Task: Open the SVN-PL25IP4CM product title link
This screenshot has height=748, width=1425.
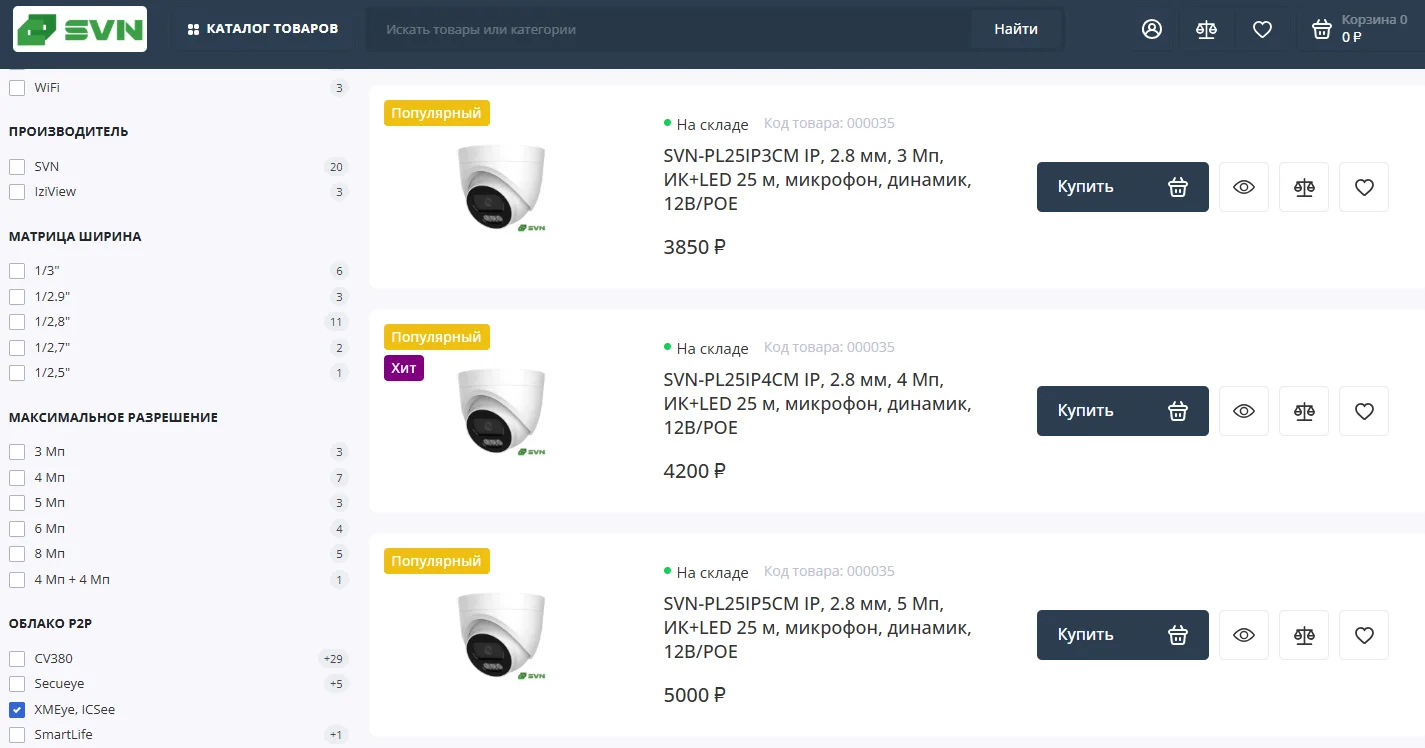Action: (818, 404)
